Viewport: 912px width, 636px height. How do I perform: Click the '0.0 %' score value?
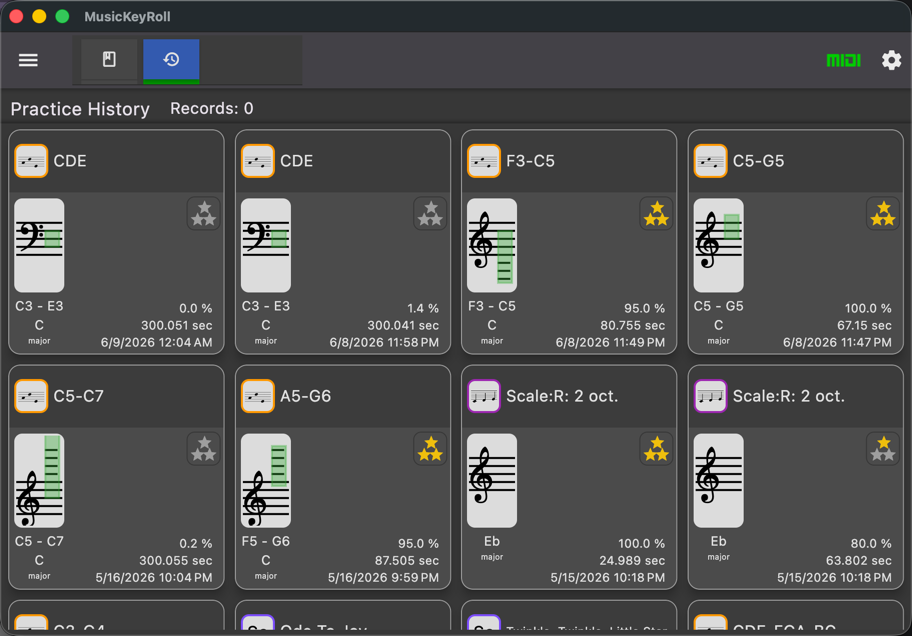(195, 308)
